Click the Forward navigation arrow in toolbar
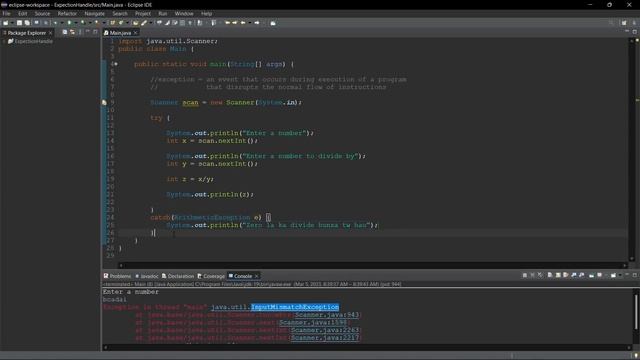The image size is (640, 360). pos(257,23)
